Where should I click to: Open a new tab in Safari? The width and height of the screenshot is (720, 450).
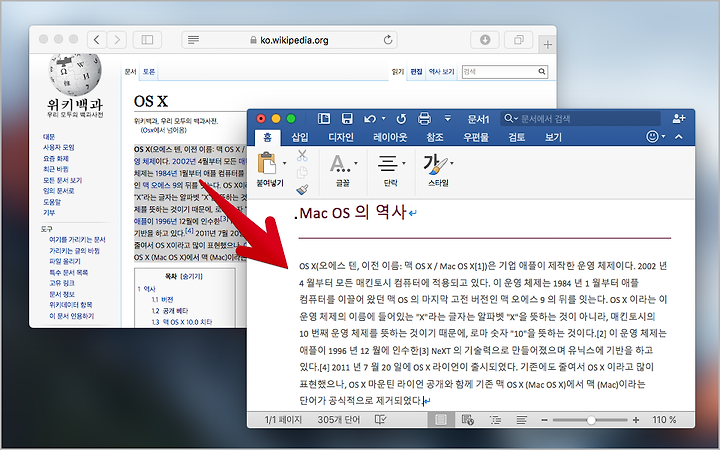click(x=547, y=45)
